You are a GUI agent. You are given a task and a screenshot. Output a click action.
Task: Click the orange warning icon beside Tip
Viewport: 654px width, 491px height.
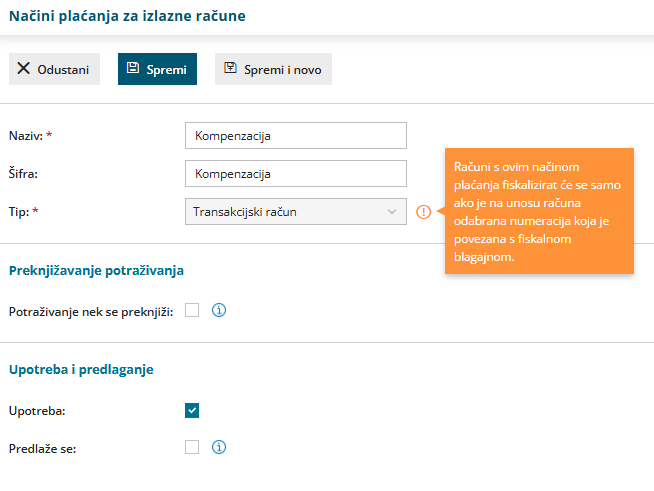(423, 212)
